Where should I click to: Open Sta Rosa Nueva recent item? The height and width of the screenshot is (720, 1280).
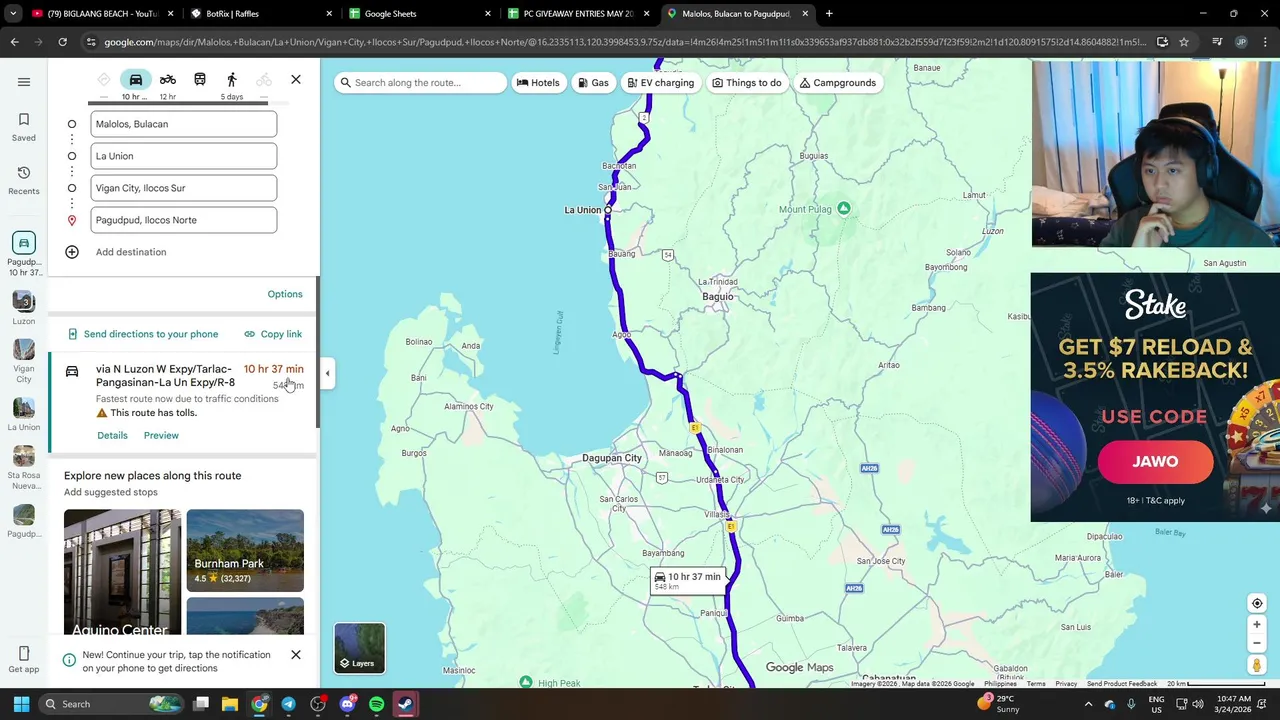click(24, 468)
